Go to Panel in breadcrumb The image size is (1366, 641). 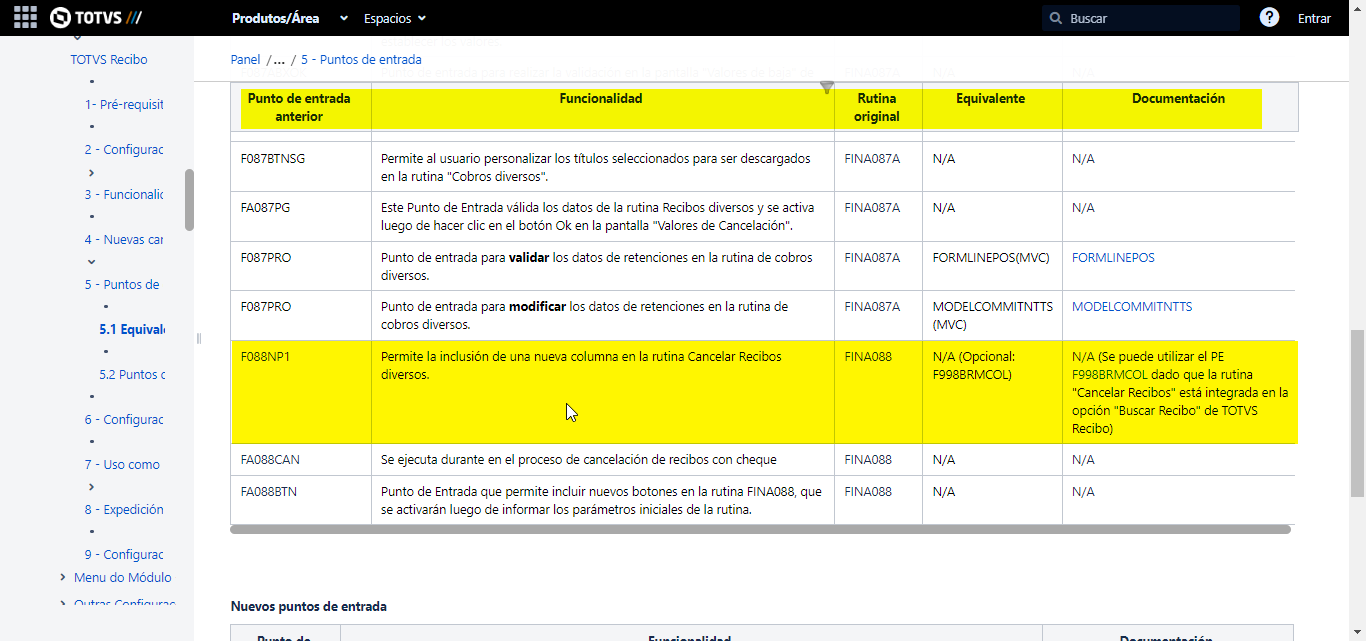point(245,60)
